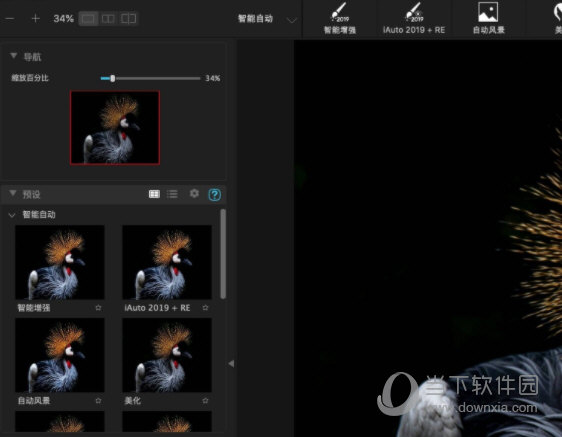The width and height of the screenshot is (562, 437).
Task: Favorite the iAuto 2019 + RE preset star
Action: tap(205, 308)
